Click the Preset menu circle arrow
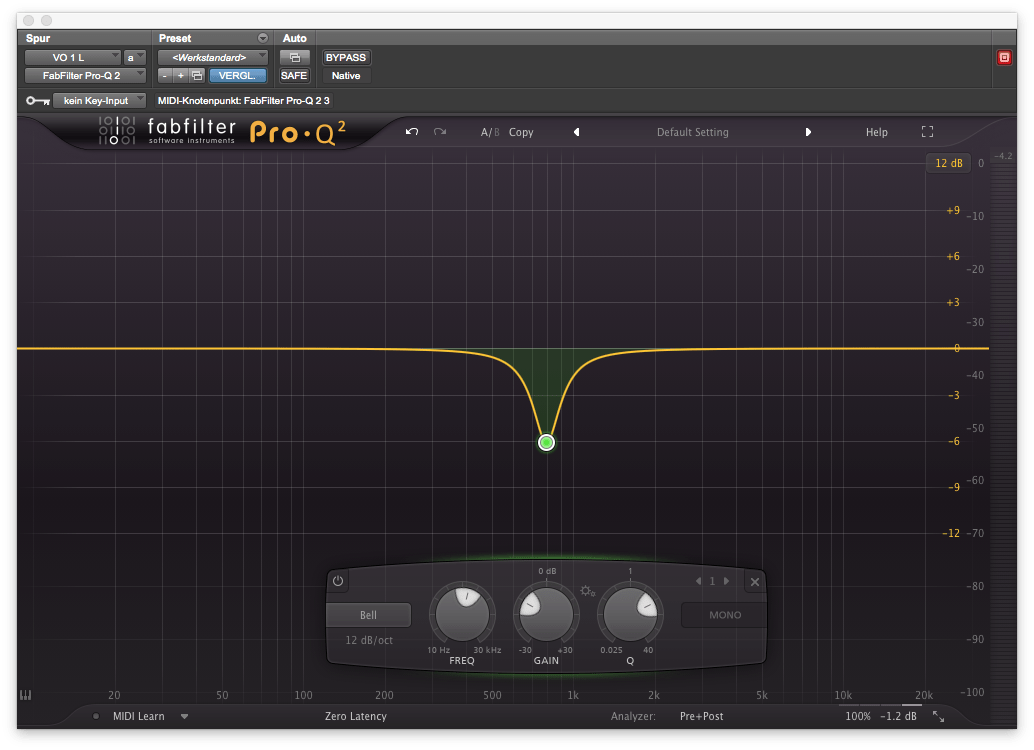The height and width of the screenshot is (750, 1034). [x=262, y=38]
